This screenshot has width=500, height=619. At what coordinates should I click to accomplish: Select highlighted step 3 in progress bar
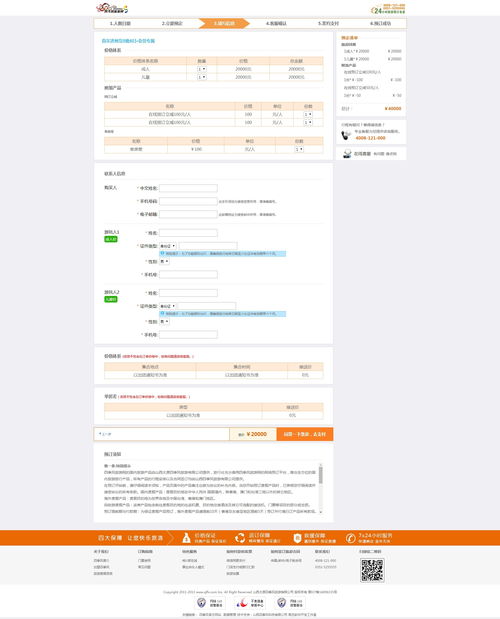(x=224, y=23)
